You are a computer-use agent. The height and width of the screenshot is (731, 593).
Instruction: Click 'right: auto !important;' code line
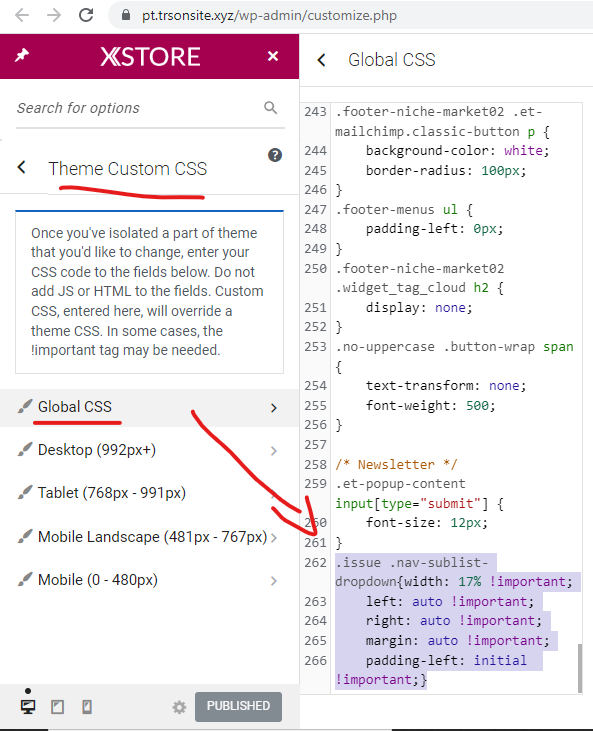pos(454,621)
